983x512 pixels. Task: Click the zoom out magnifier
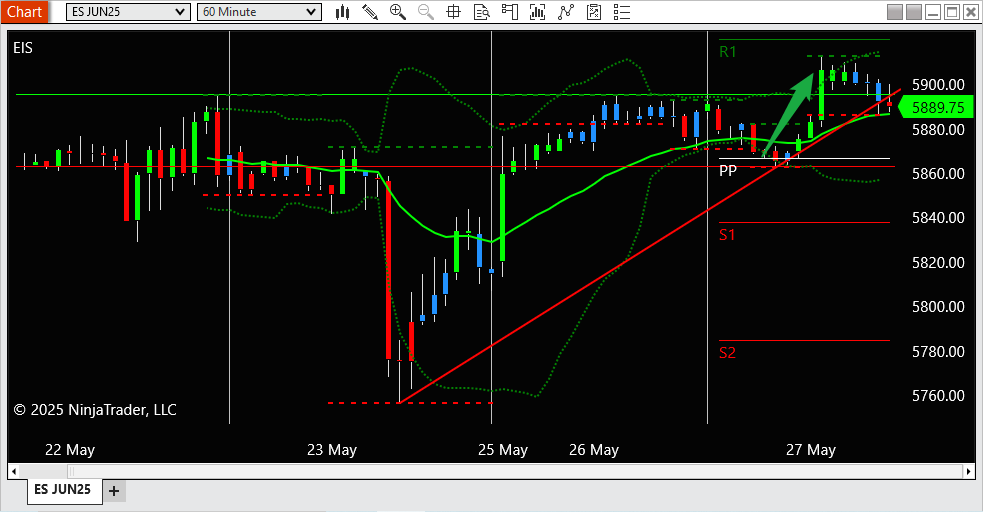click(x=426, y=12)
